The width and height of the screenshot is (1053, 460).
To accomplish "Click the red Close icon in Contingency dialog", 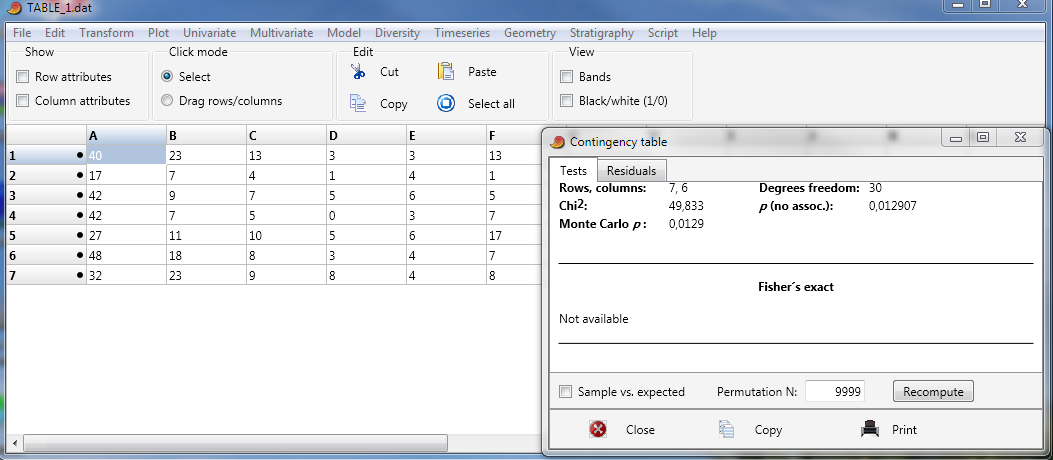I will click(x=597, y=429).
